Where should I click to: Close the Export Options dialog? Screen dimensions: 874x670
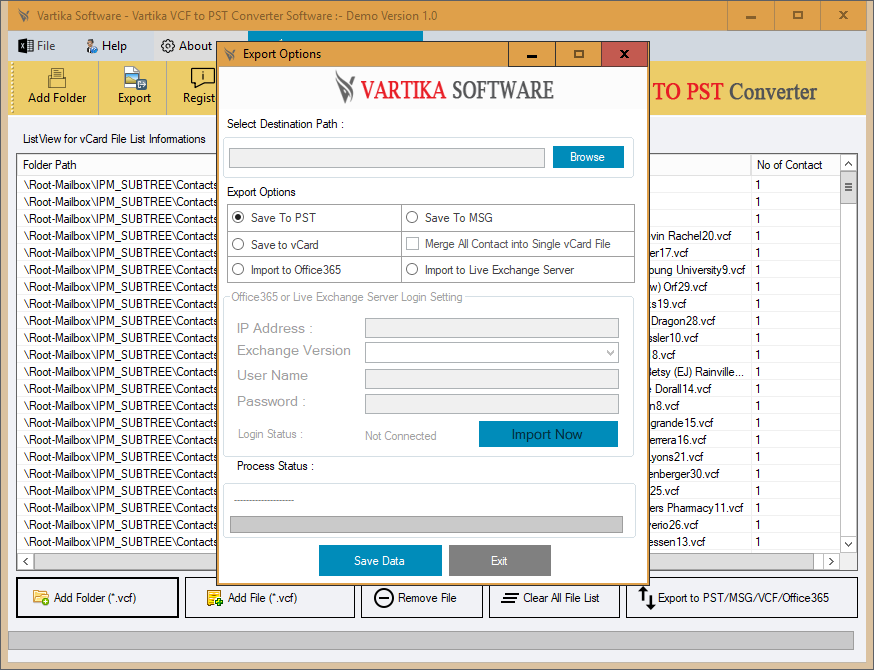tap(625, 54)
